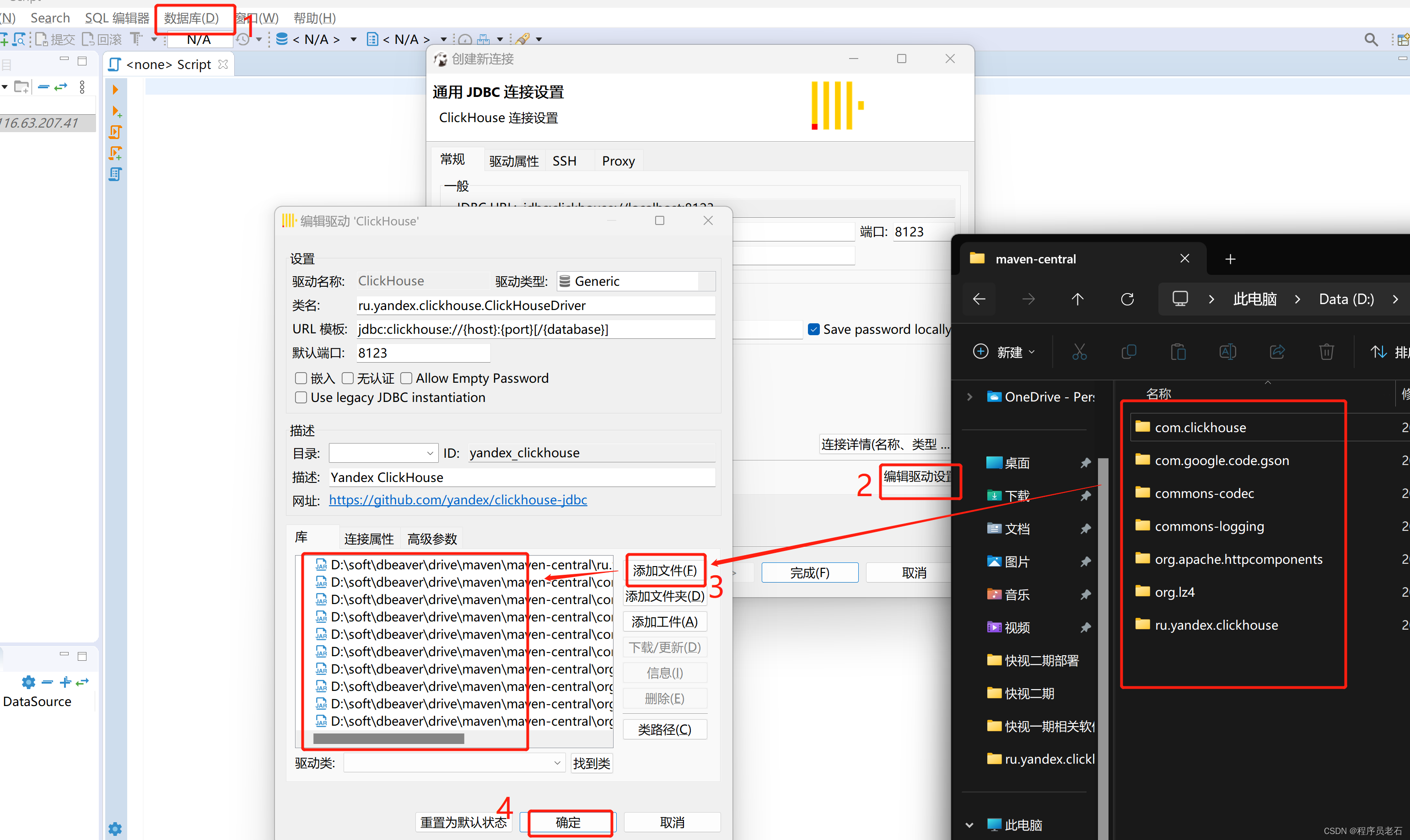Click the active database icon in toolbar
This screenshot has height=840, width=1410.
click(281, 39)
